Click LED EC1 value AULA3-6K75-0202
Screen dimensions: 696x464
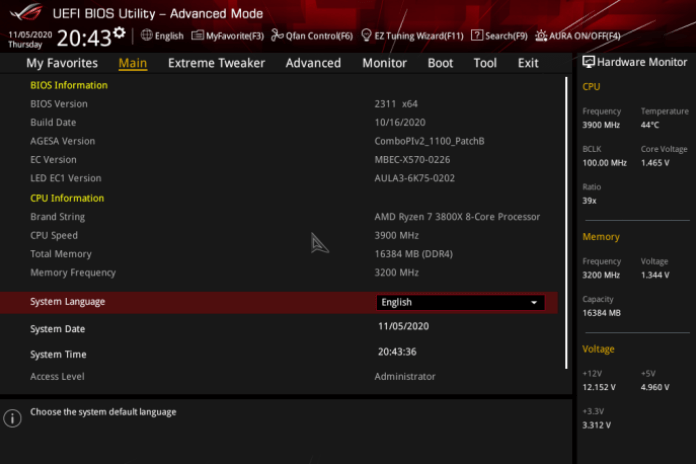pyautogui.click(x=415, y=178)
